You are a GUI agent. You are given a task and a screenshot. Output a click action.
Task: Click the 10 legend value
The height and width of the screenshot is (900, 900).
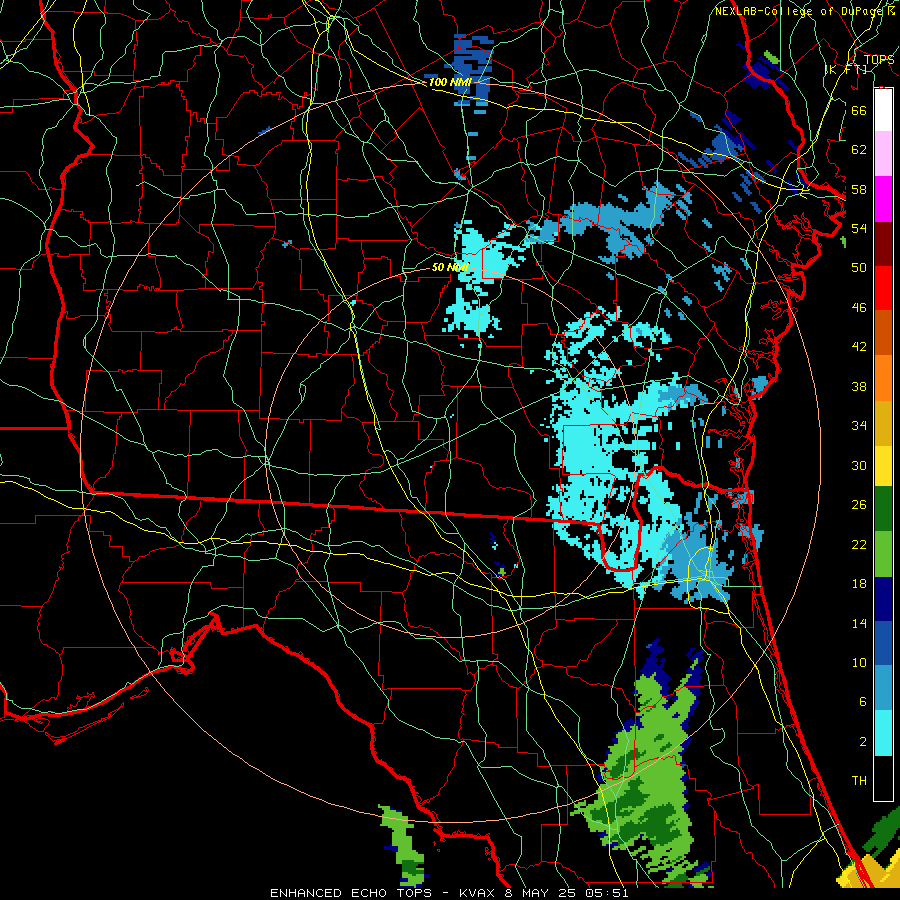click(859, 662)
